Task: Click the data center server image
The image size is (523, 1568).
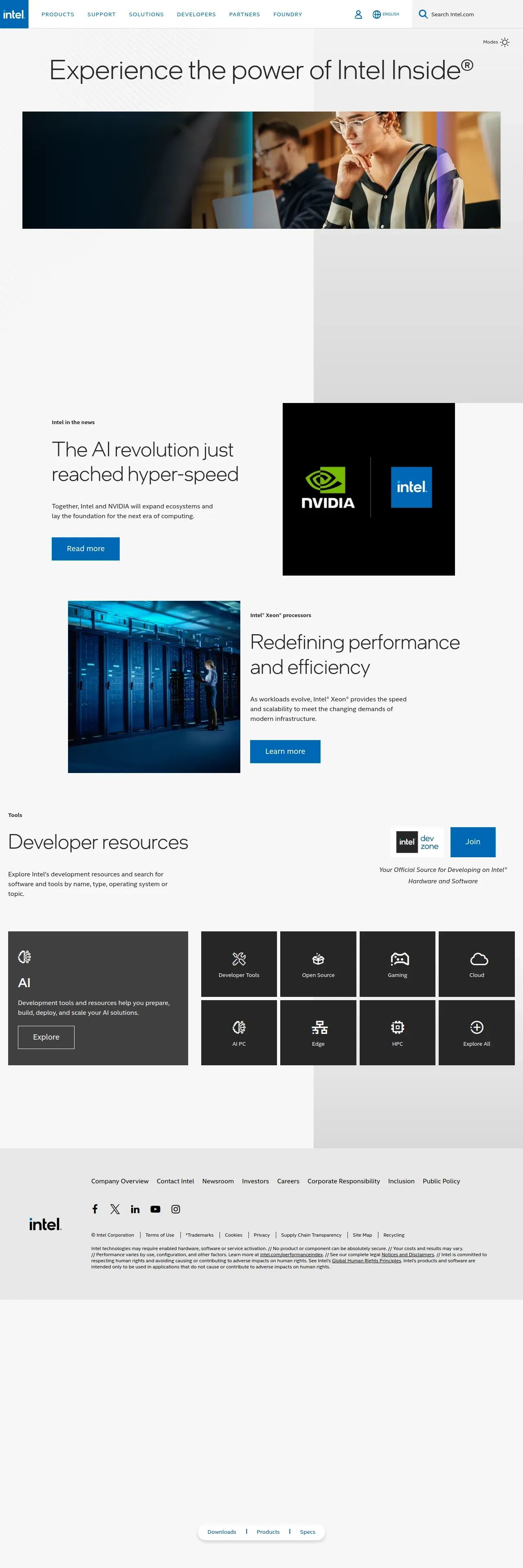Action: (154, 687)
